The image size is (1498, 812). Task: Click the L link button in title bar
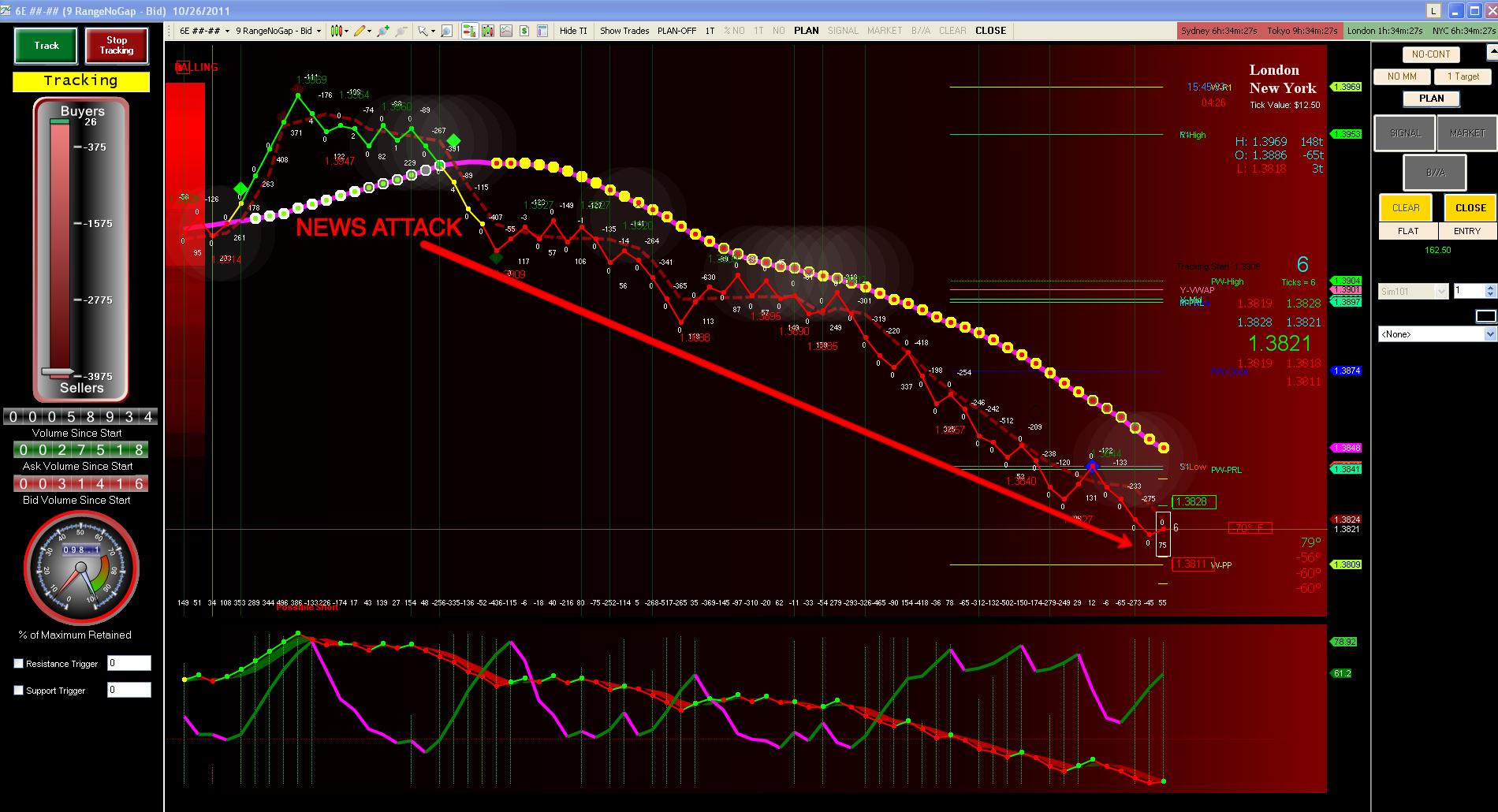pyautogui.click(x=1433, y=10)
